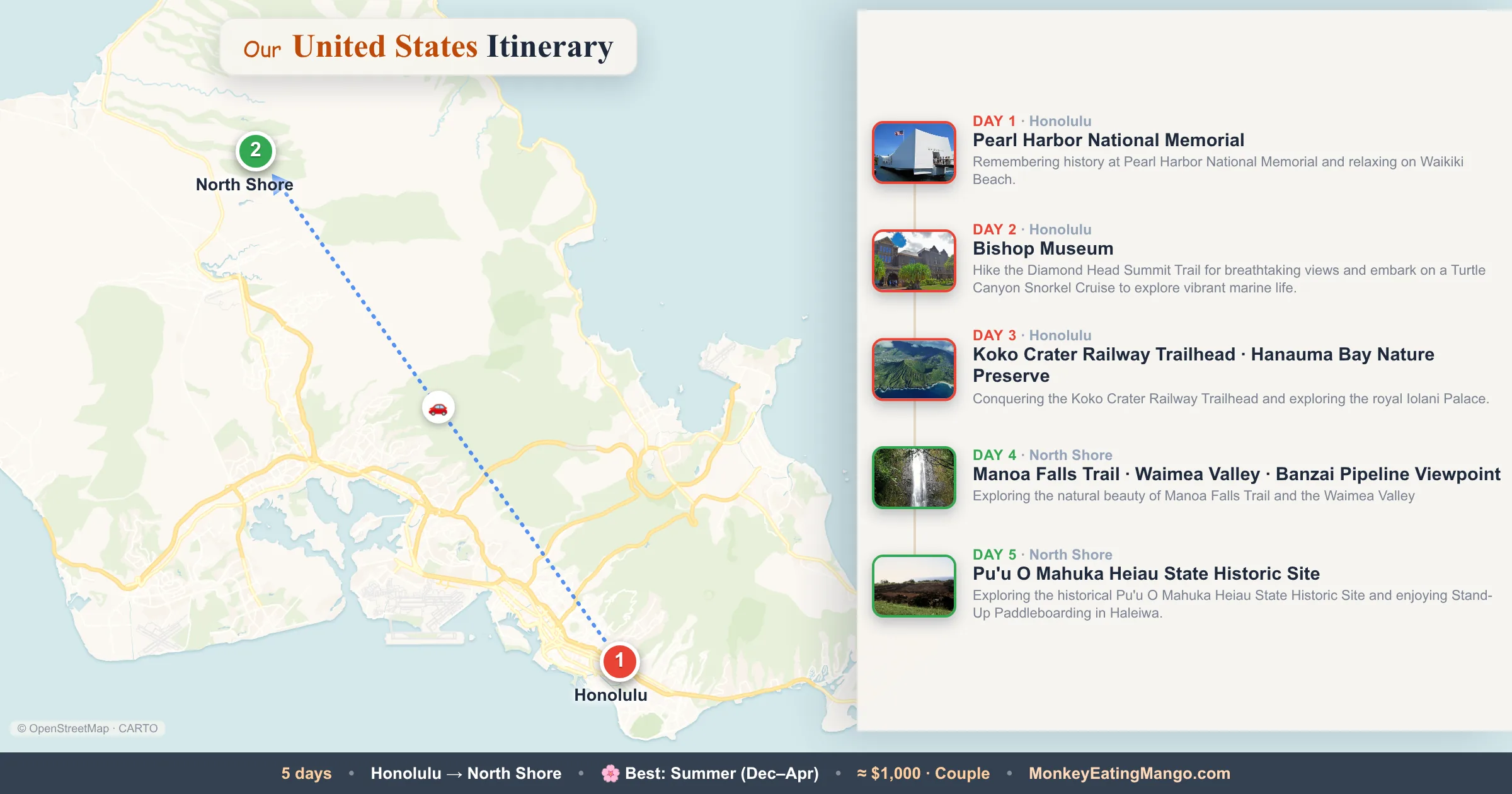Click the DAY 5 · North Shore label

(x=1043, y=555)
